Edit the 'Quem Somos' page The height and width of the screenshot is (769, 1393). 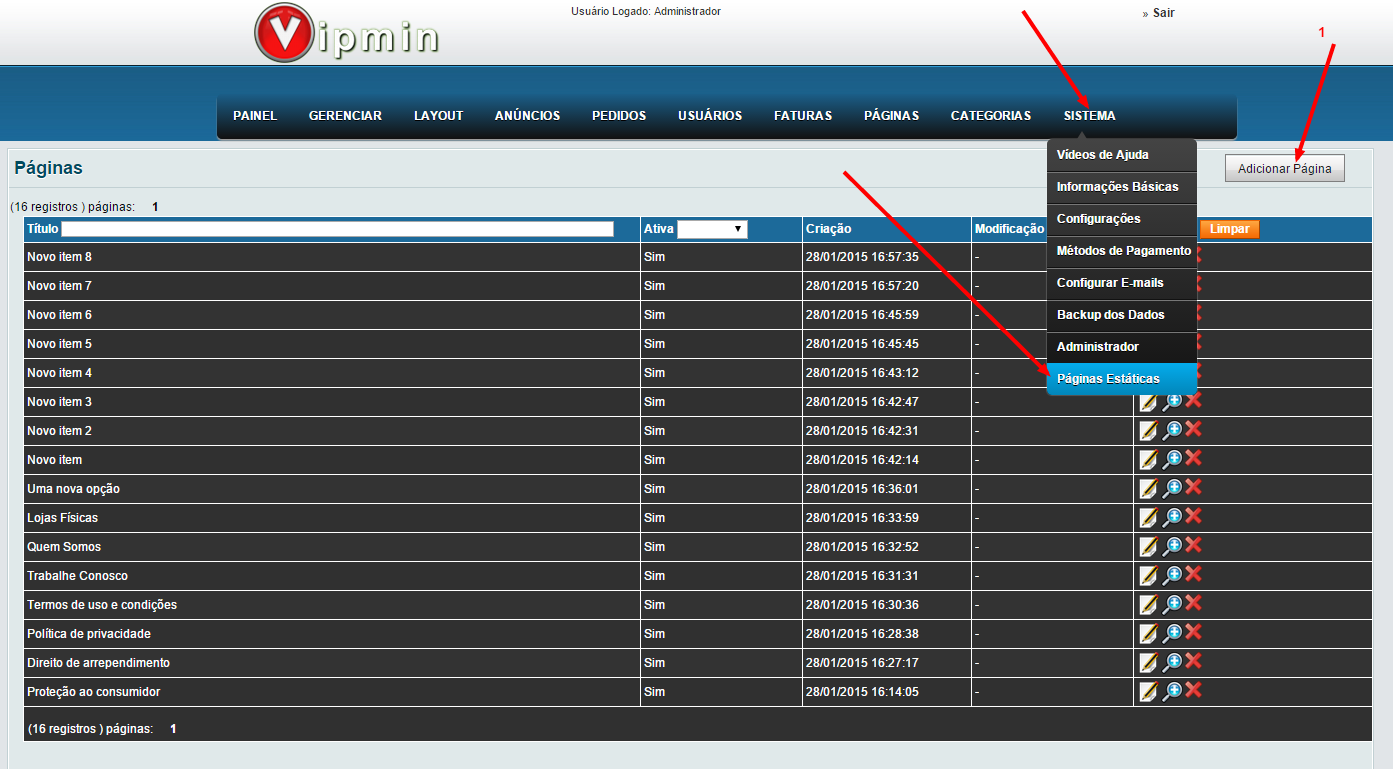pyautogui.click(x=1148, y=547)
